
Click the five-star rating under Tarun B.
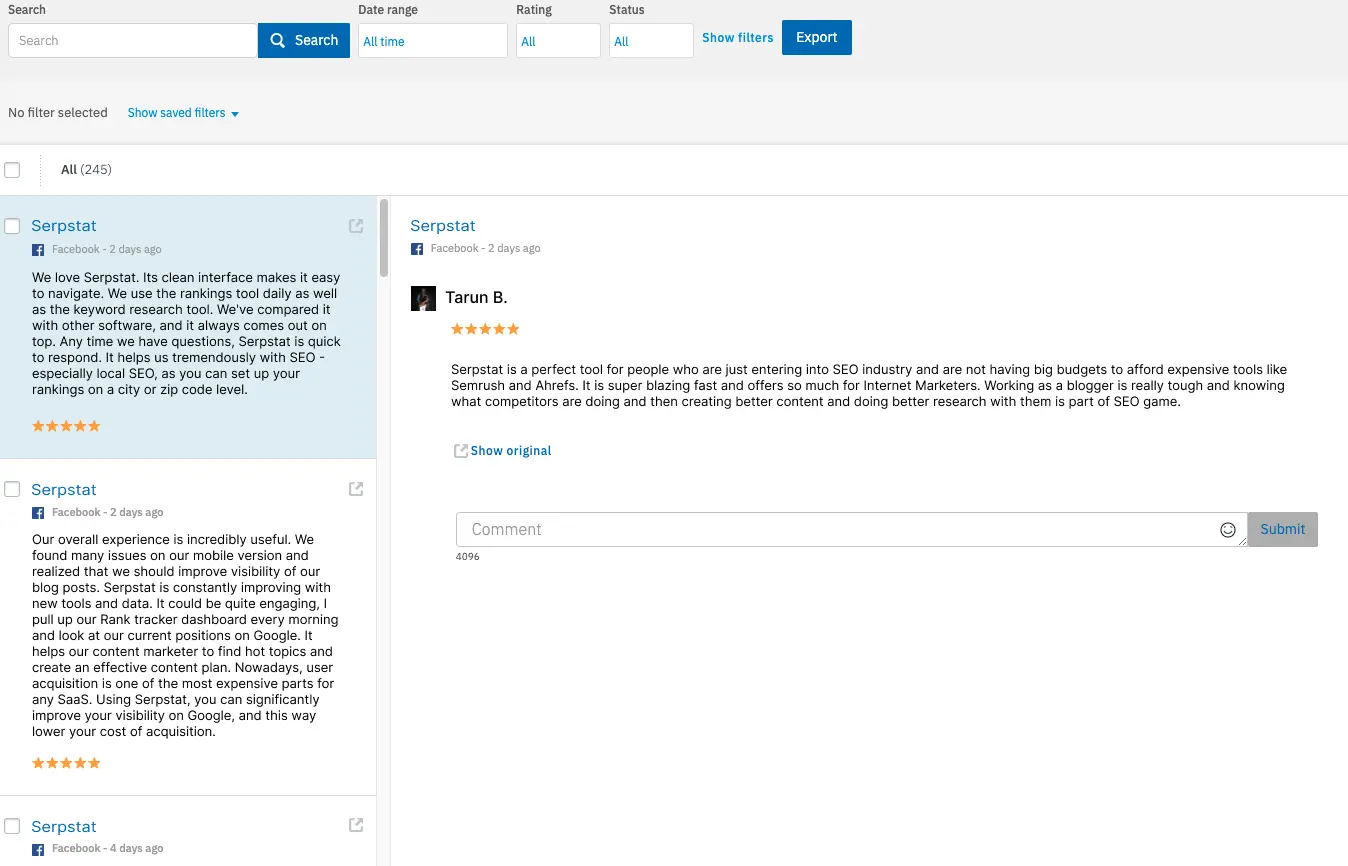pyautogui.click(x=485, y=329)
